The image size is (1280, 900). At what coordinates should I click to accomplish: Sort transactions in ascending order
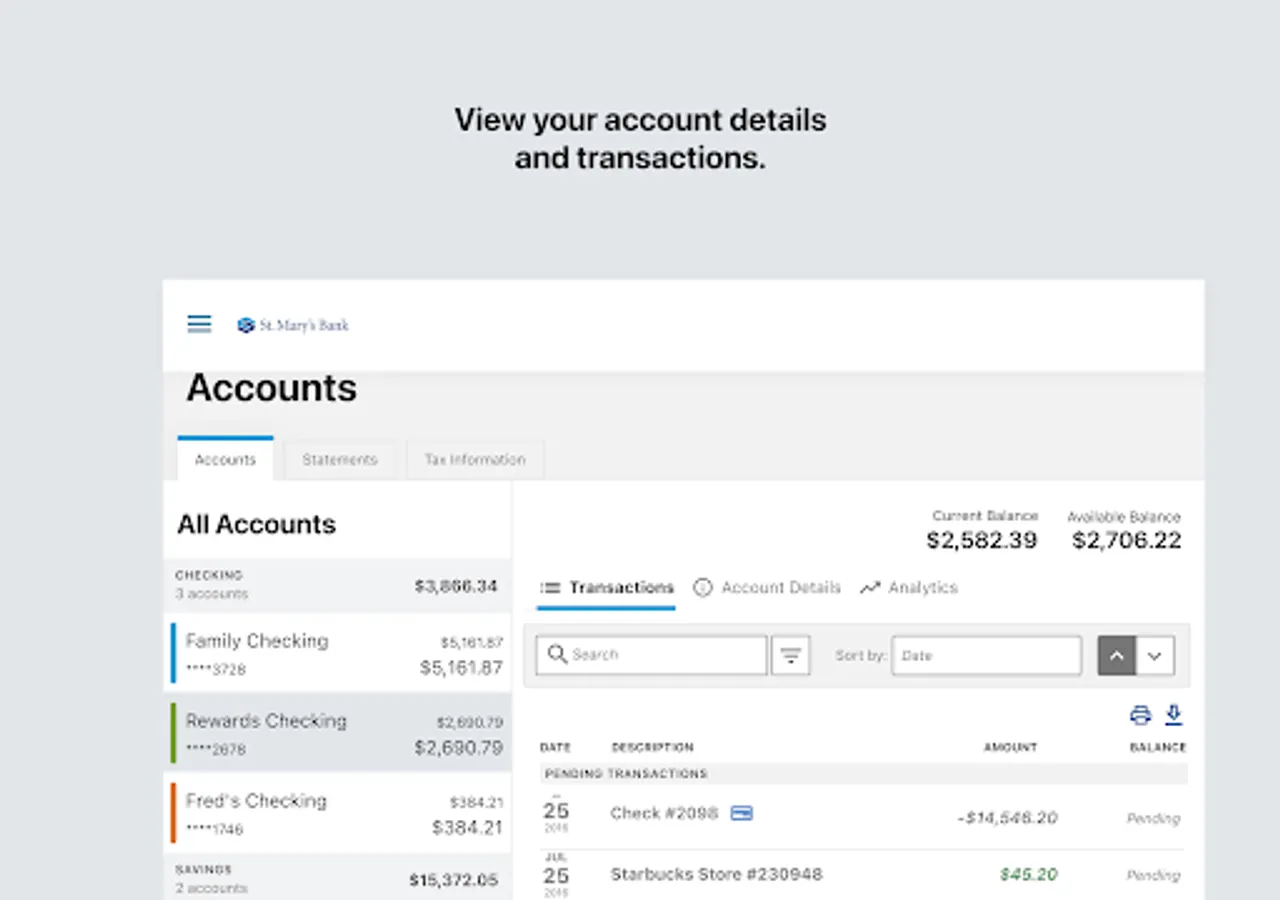[1117, 656]
